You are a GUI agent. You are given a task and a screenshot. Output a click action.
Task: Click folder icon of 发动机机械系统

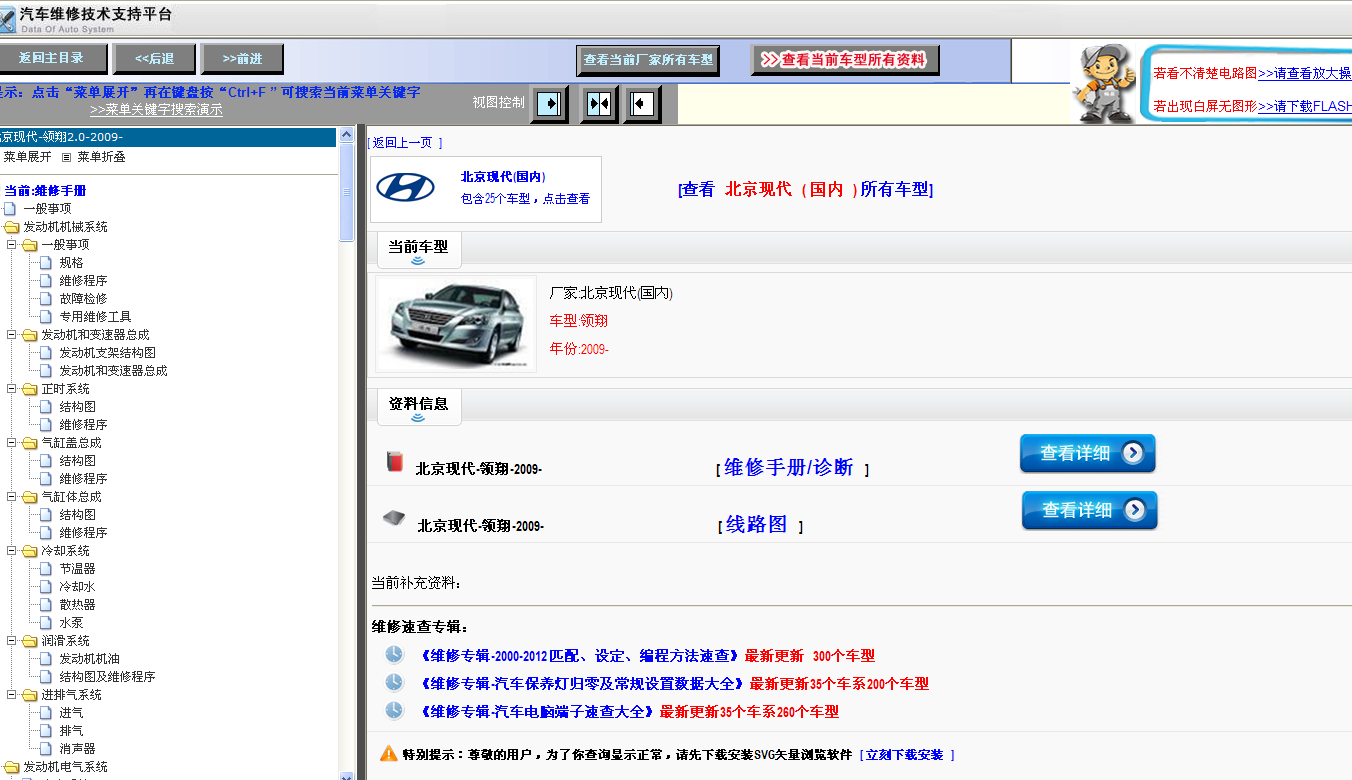[12, 227]
